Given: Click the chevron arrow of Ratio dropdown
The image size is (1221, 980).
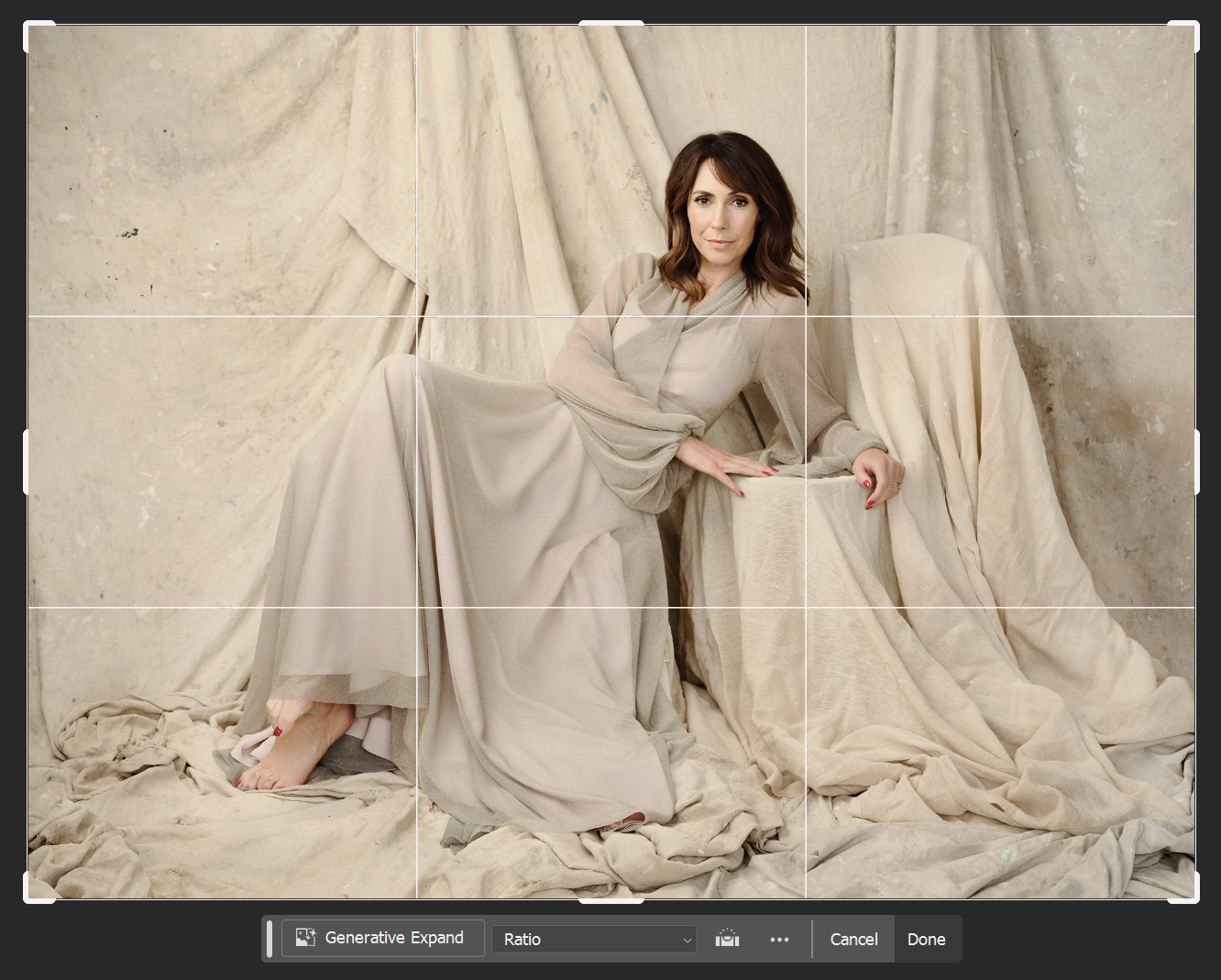Looking at the screenshot, I should (687, 940).
